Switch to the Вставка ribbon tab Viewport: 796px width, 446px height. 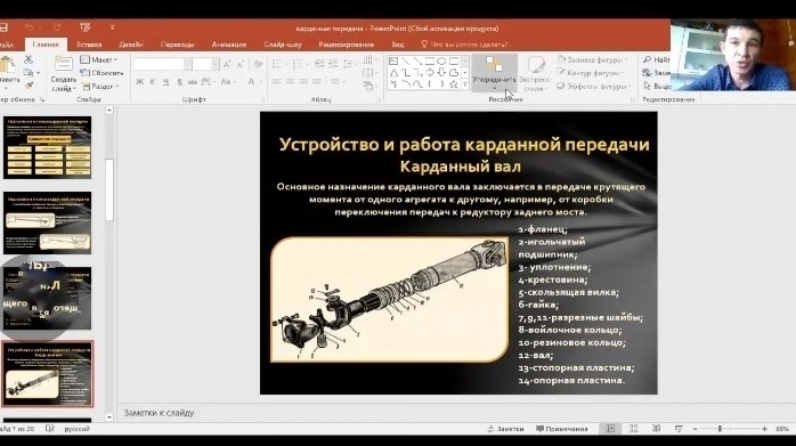pos(89,44)
